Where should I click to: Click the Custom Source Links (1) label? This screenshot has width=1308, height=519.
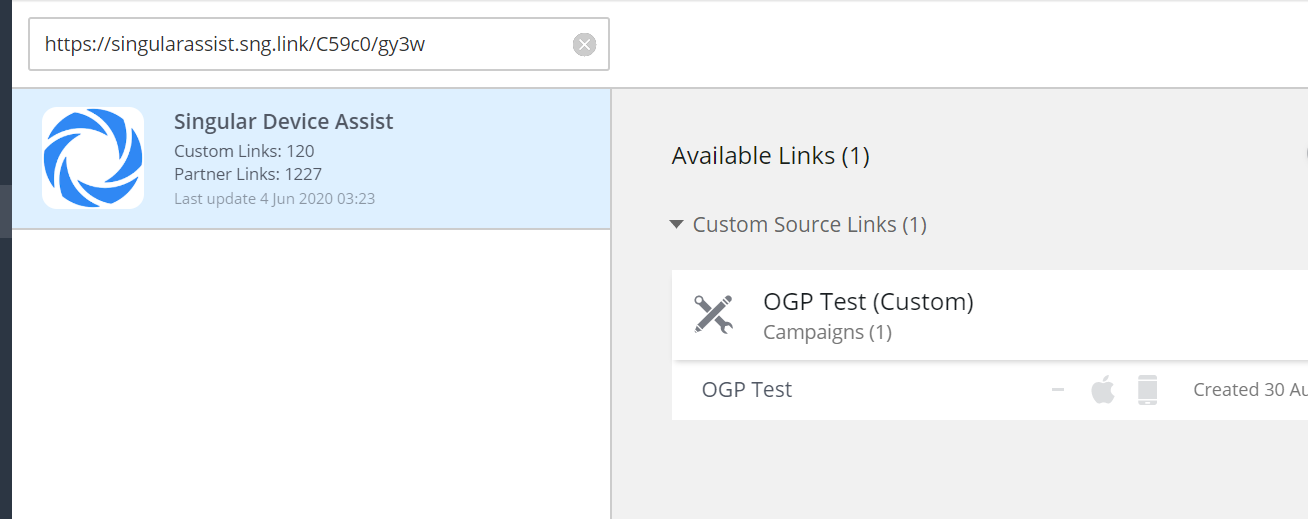[x=809, y=225]
